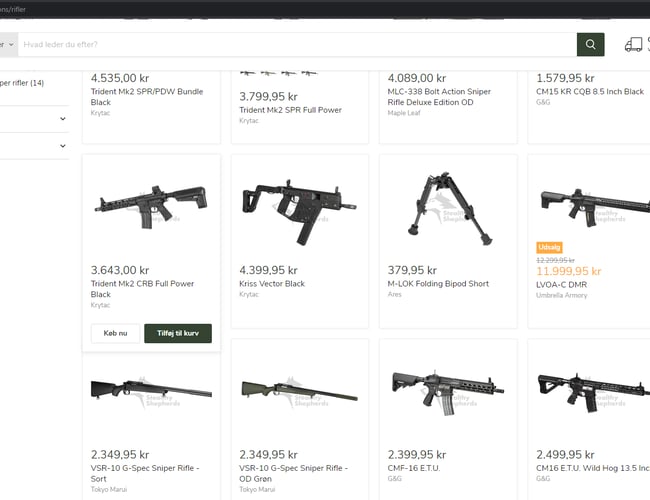The height and width of the screenshot is (500, 650).
Task: Open the Kriss Vector Black product image
Action: click(299, 211)
